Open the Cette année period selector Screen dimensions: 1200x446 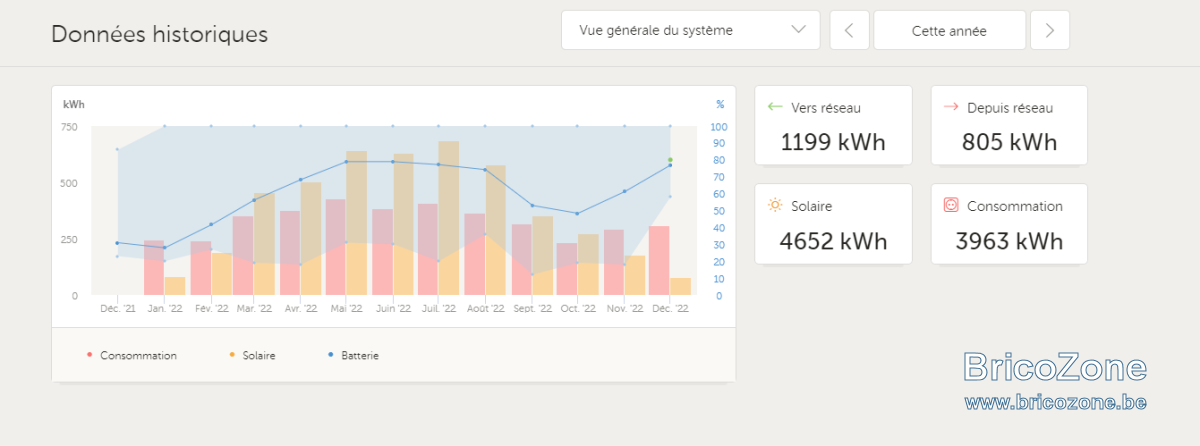[x=949, y=30]
